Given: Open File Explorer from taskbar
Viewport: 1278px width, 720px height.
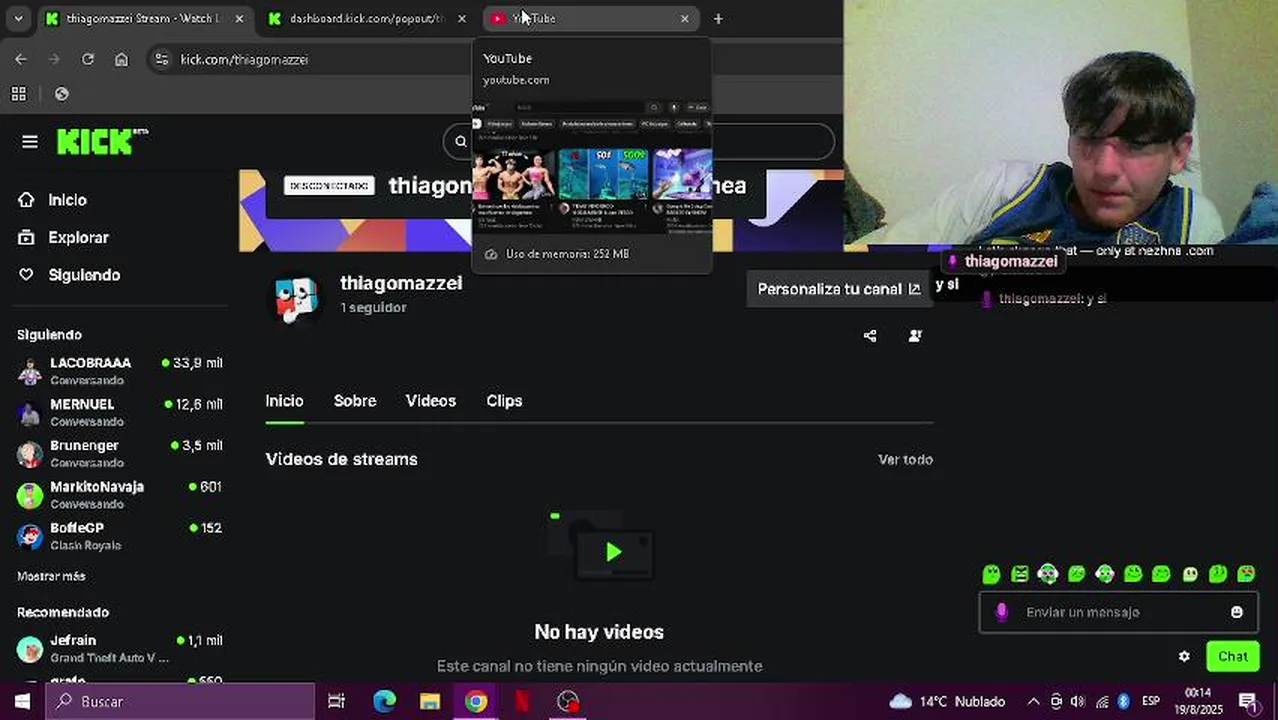Looking at the screenshot, I should point(430,701).
